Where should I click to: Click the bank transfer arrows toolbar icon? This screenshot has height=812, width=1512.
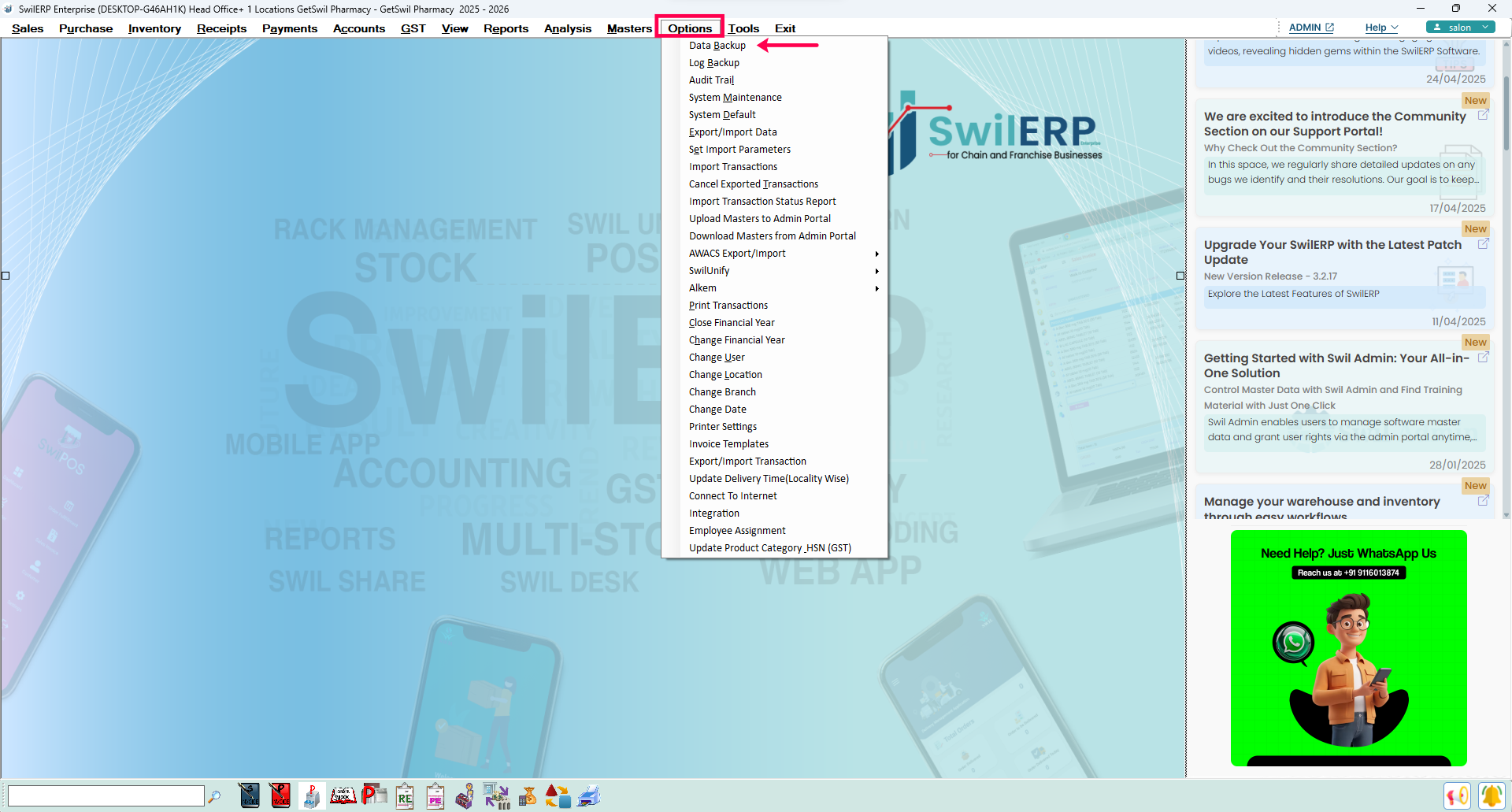tap(497, 795)
